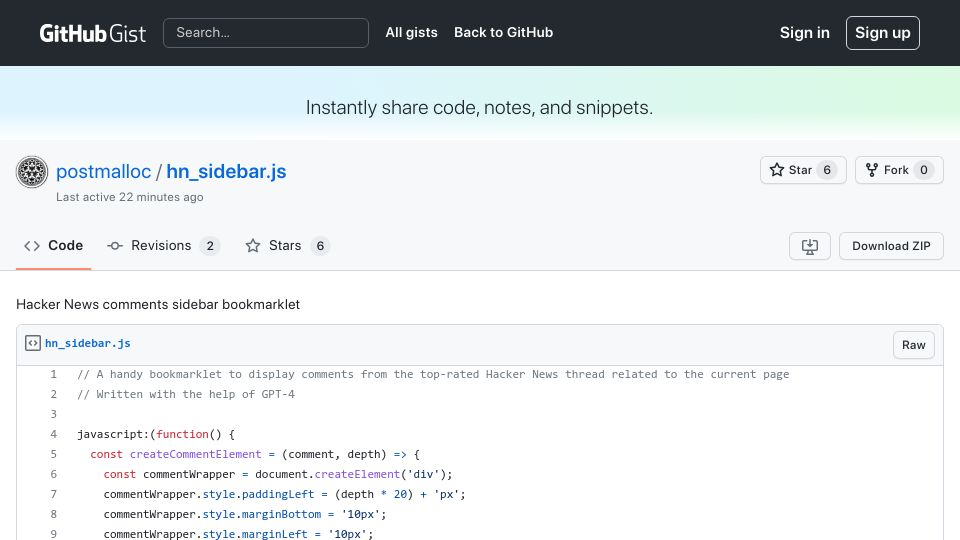Click Sign in
960x540 pixels.
tap(804, 32)
